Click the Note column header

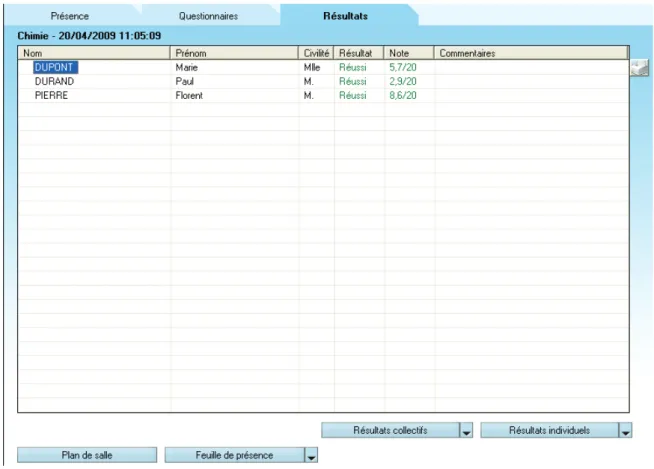pos(409,53)
